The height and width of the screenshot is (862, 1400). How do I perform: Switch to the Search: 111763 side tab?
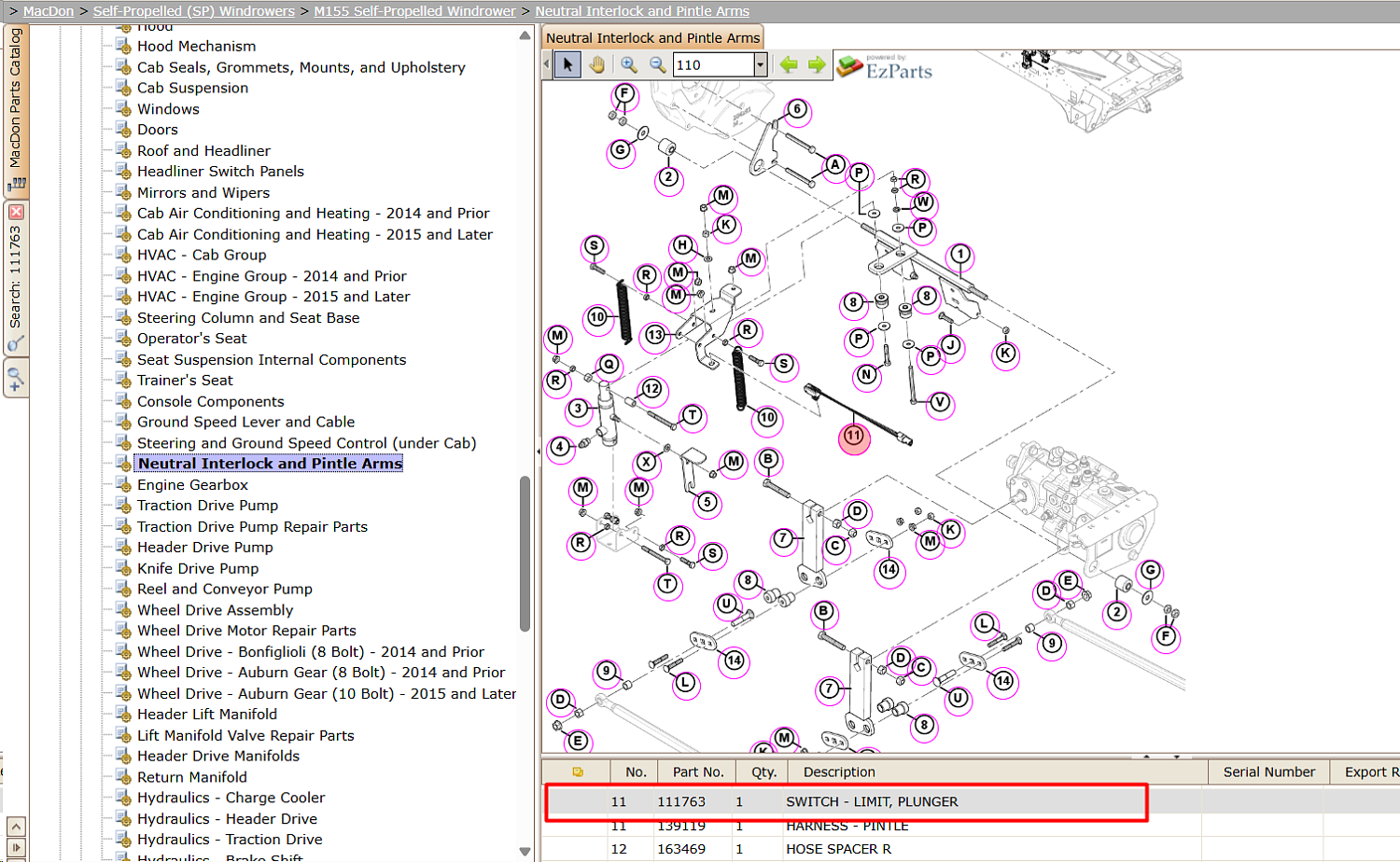pos(16,278)
